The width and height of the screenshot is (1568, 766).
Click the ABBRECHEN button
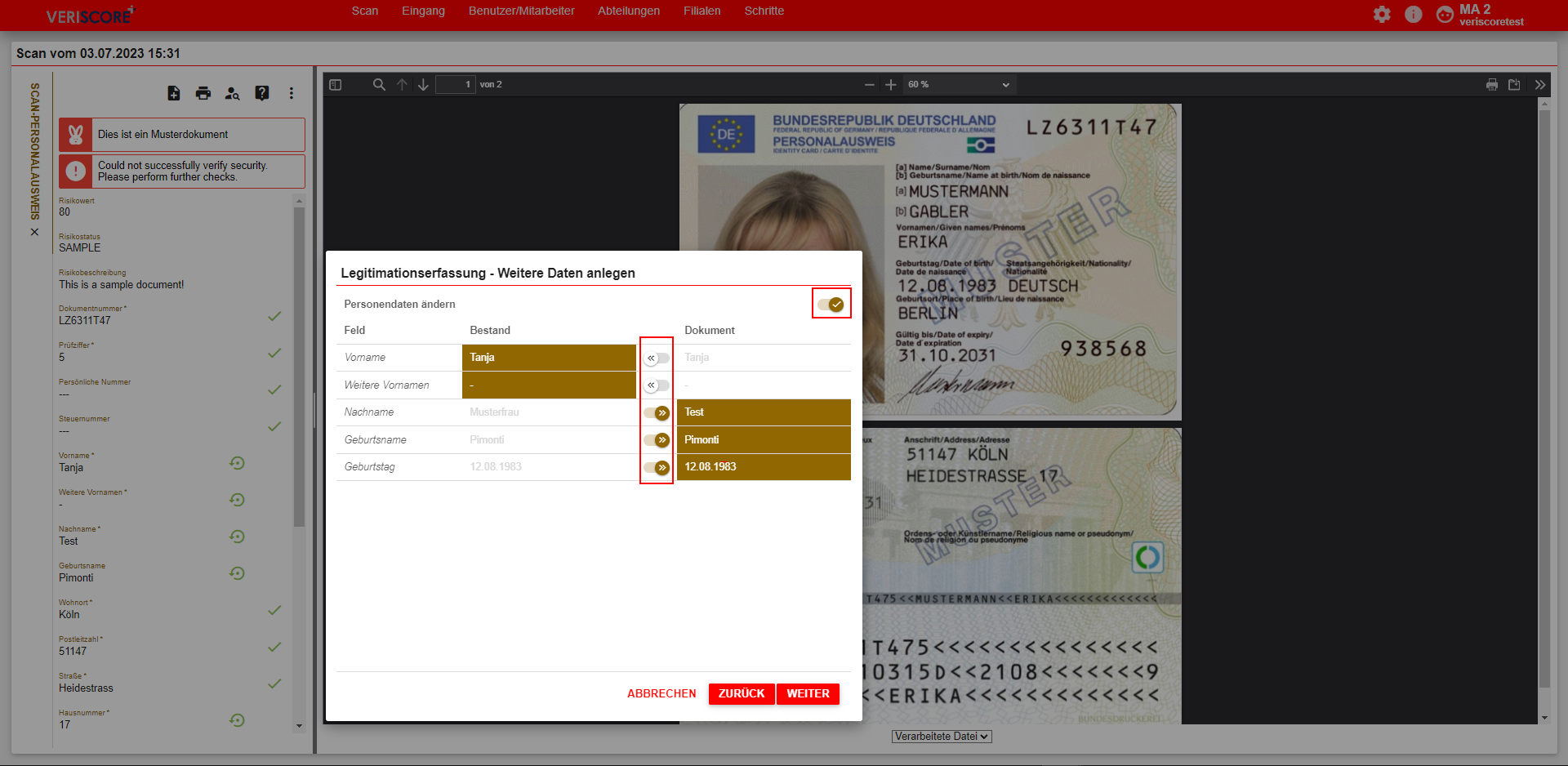tap(661, 693)
